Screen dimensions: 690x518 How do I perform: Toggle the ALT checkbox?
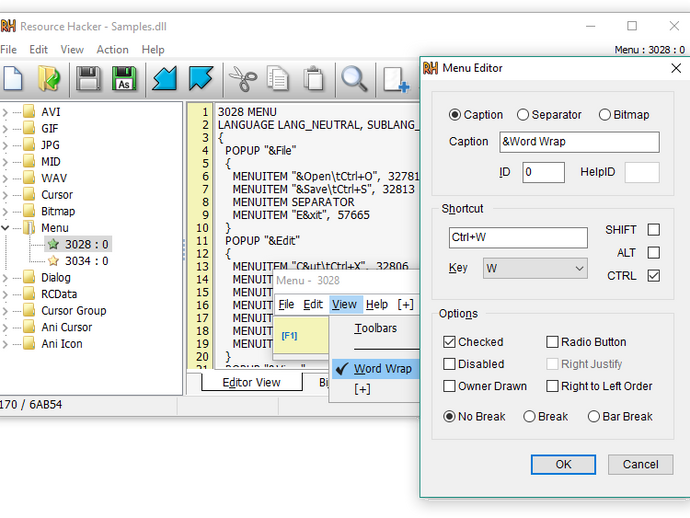[653, 253]
